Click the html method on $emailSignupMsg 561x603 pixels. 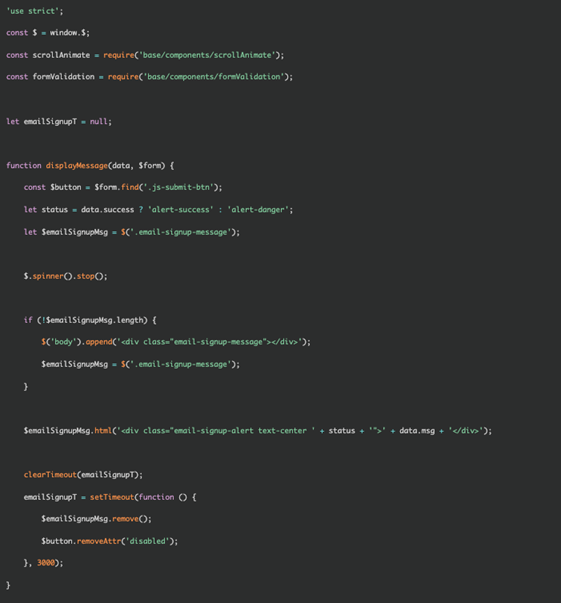coord(103,431)
